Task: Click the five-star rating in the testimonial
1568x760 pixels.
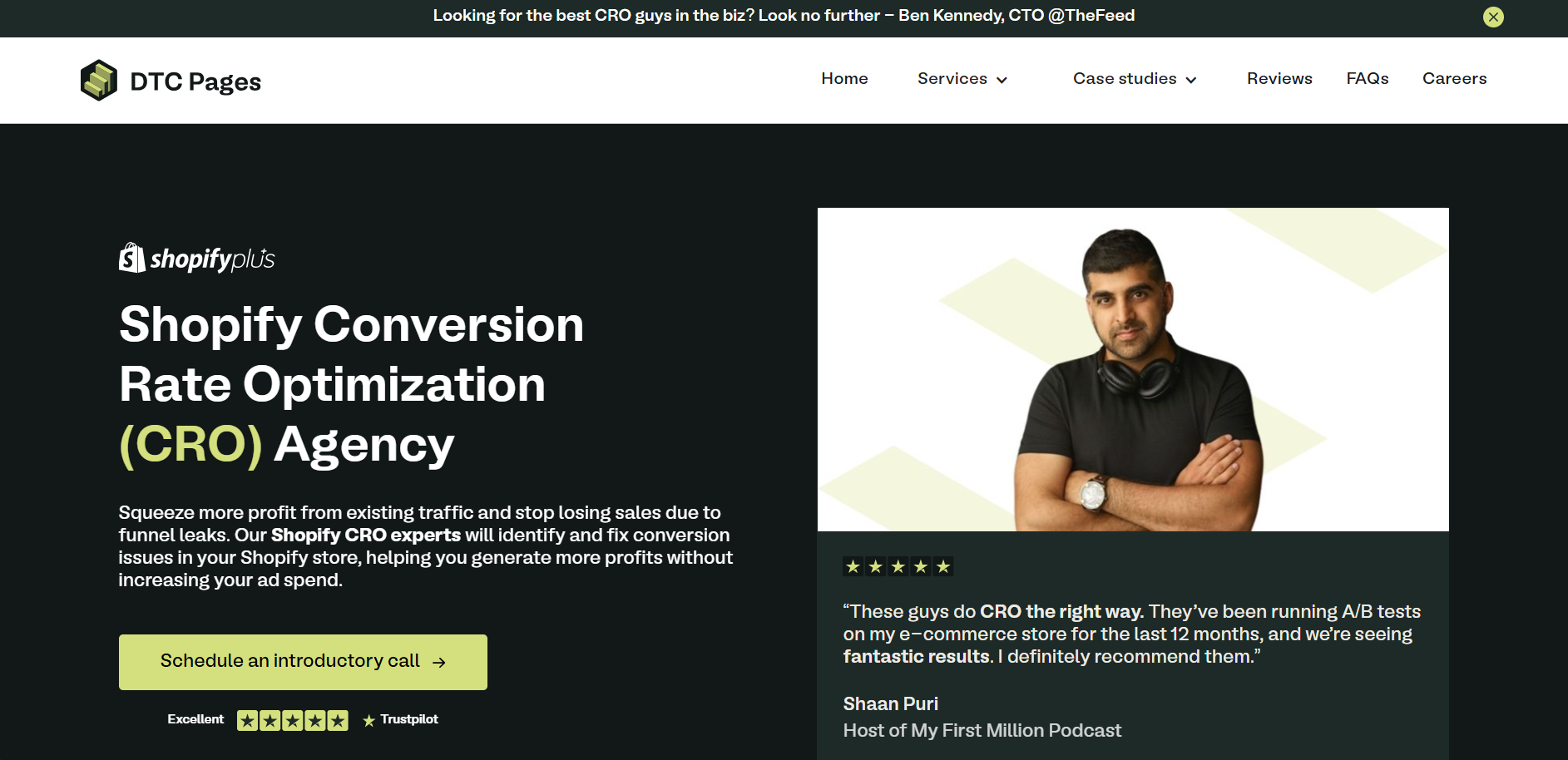Action: (x=898, y=566)
